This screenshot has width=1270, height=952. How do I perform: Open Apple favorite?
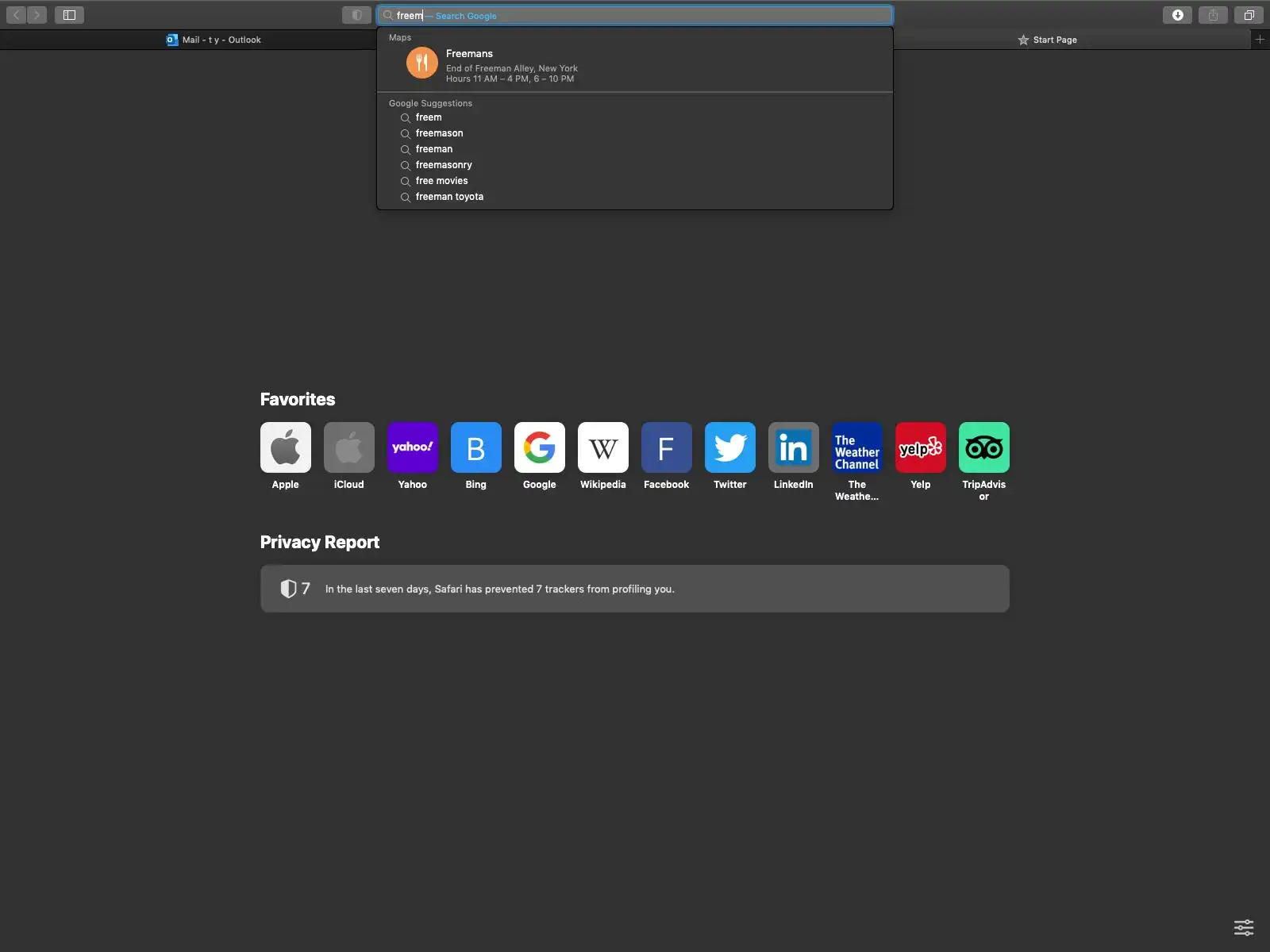(286, 447)
